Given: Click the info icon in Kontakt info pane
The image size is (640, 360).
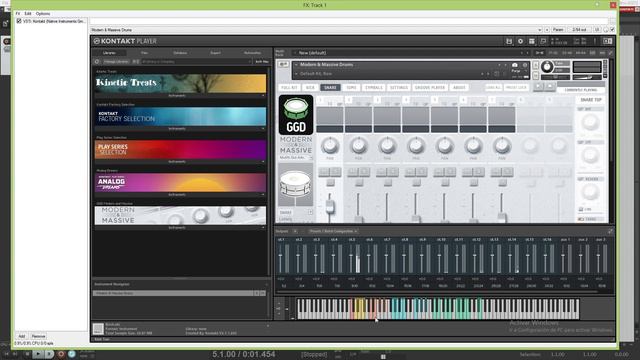Looking at the screenshot, I should pyautogui.click(x=98, y=329).
